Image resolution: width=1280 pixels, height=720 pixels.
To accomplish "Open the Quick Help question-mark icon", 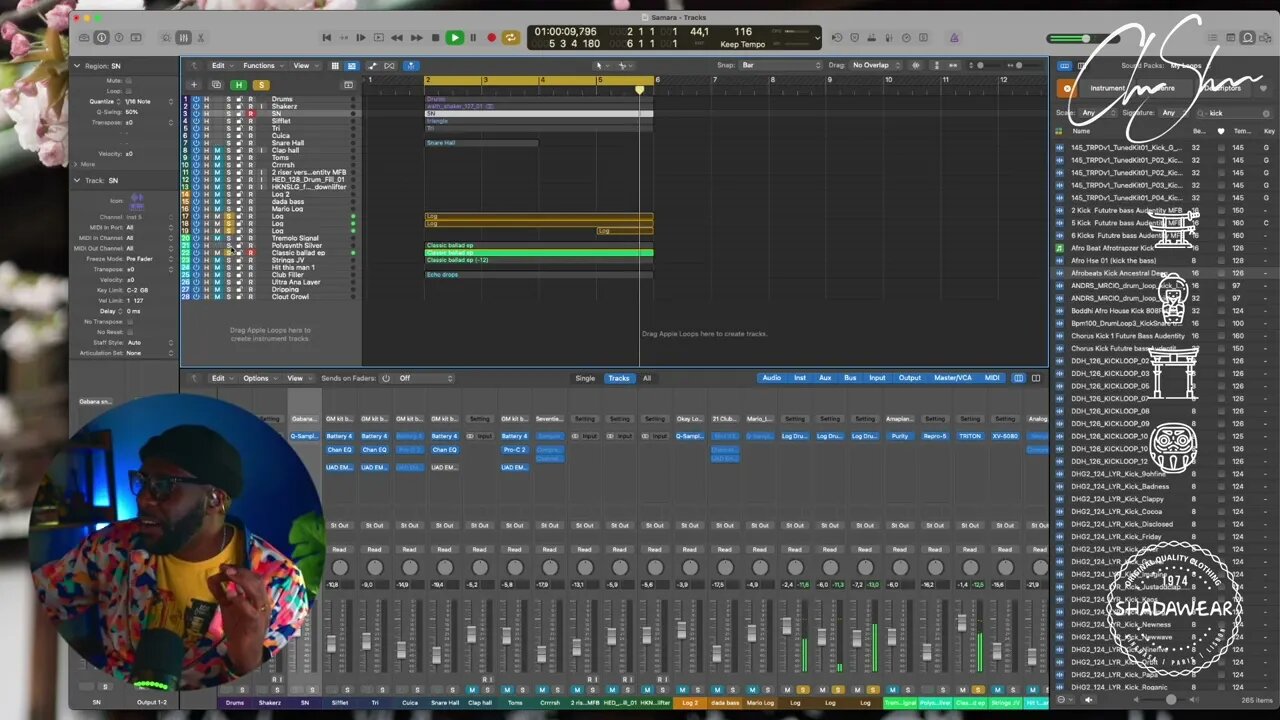I will click(118, 38).
